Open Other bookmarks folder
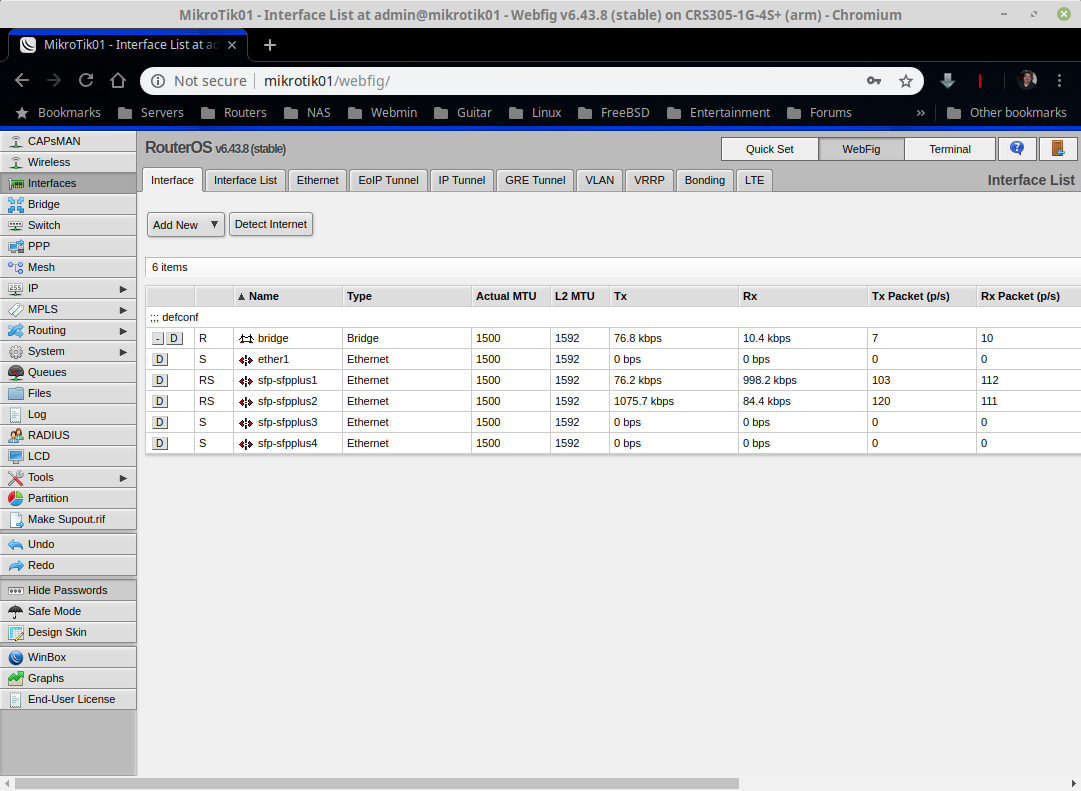The image size is (1081, 791). pos(1007,112)
